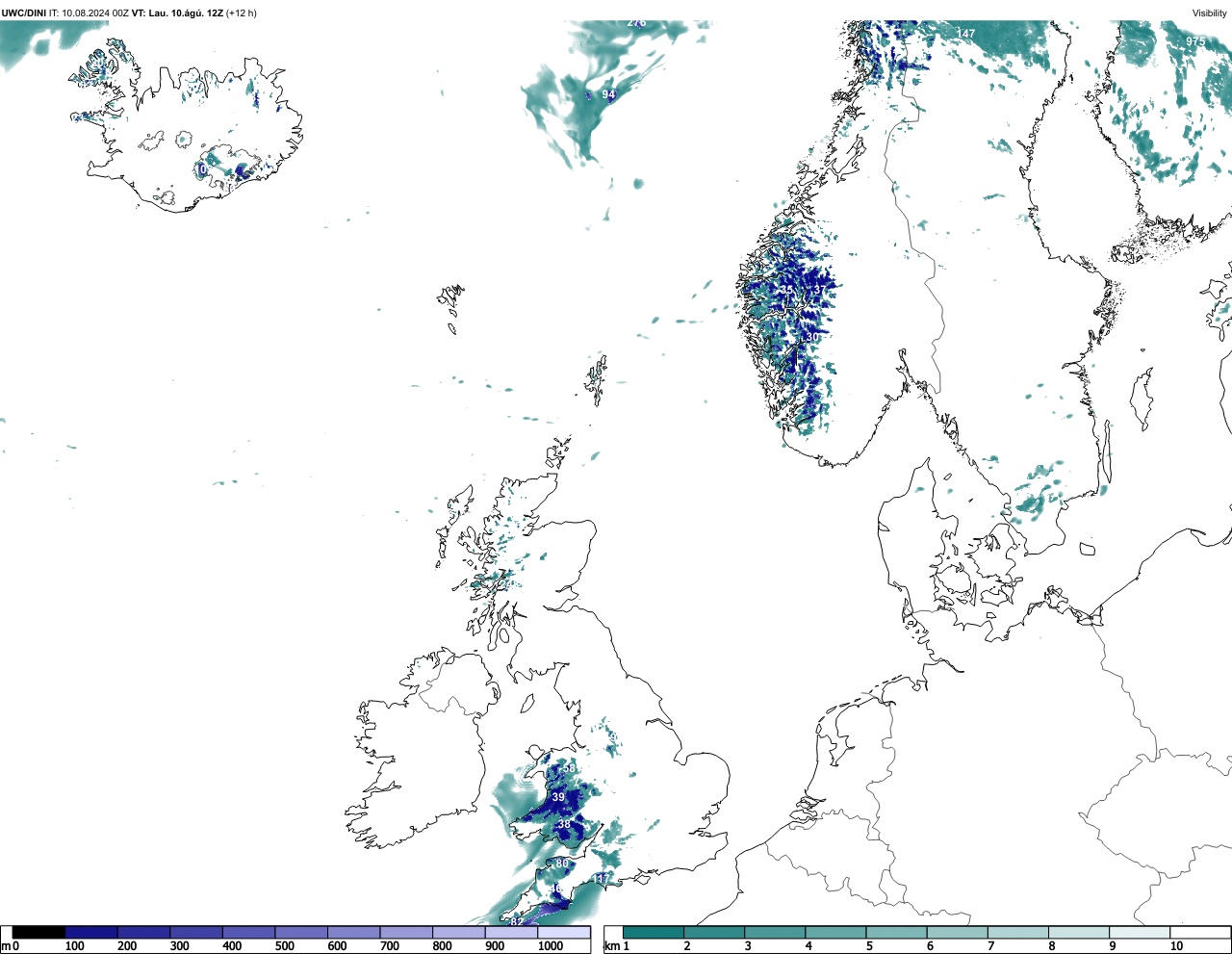
Task: Click the white swatch beyond 10 km
Action: coord(1200,932)
